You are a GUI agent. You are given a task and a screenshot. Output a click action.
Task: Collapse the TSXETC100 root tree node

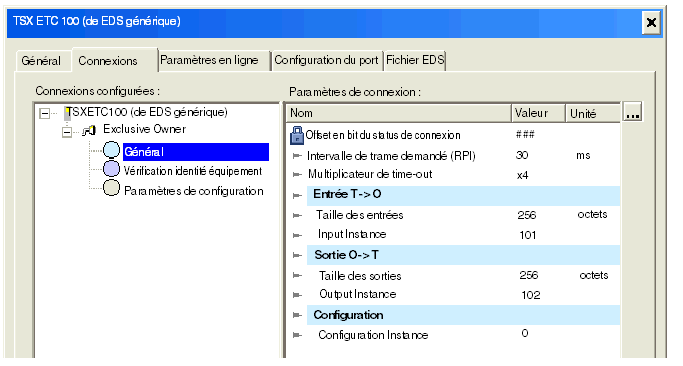pos(44,114)
